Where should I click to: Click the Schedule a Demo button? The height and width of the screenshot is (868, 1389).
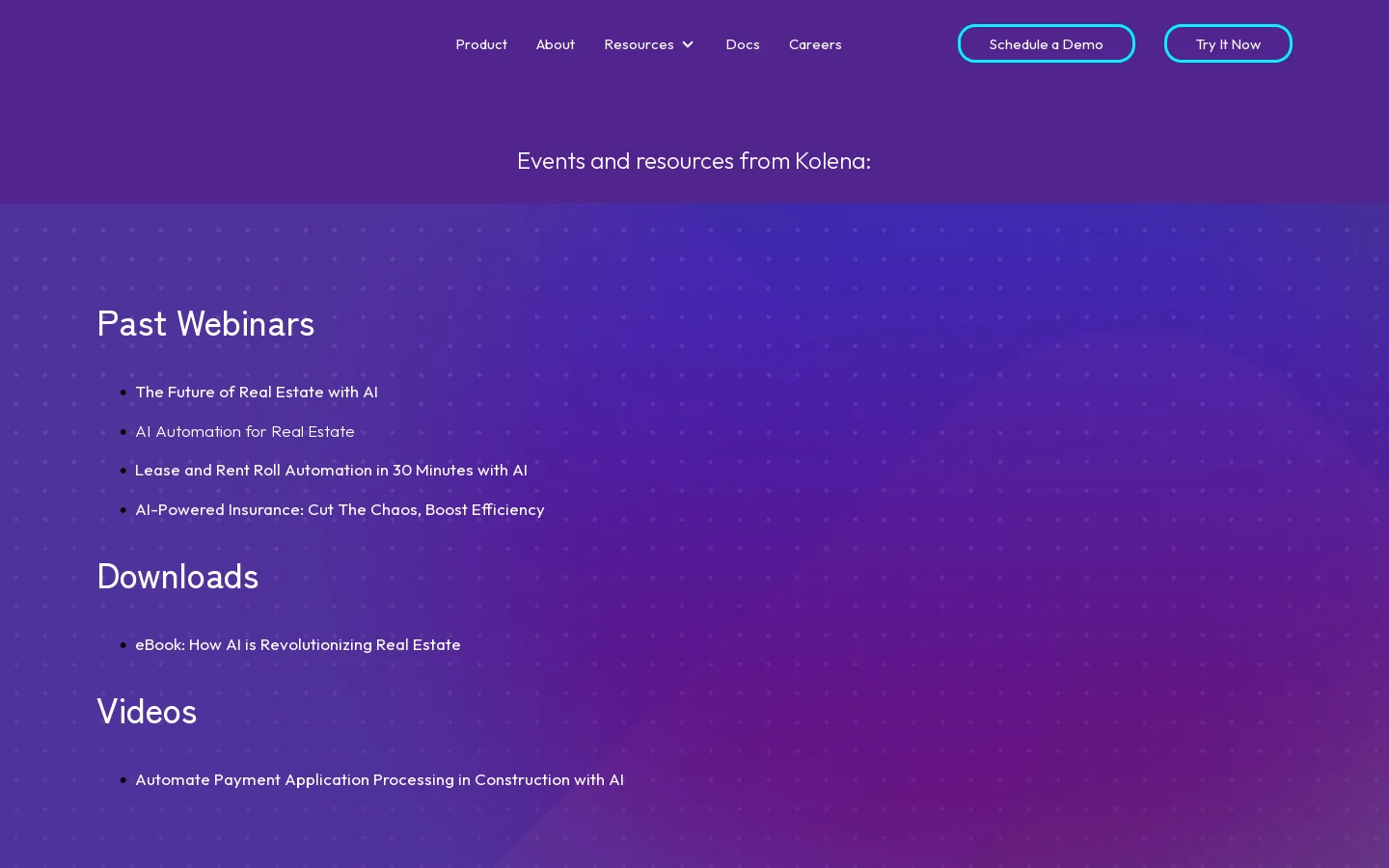(x=1047, y=43)
